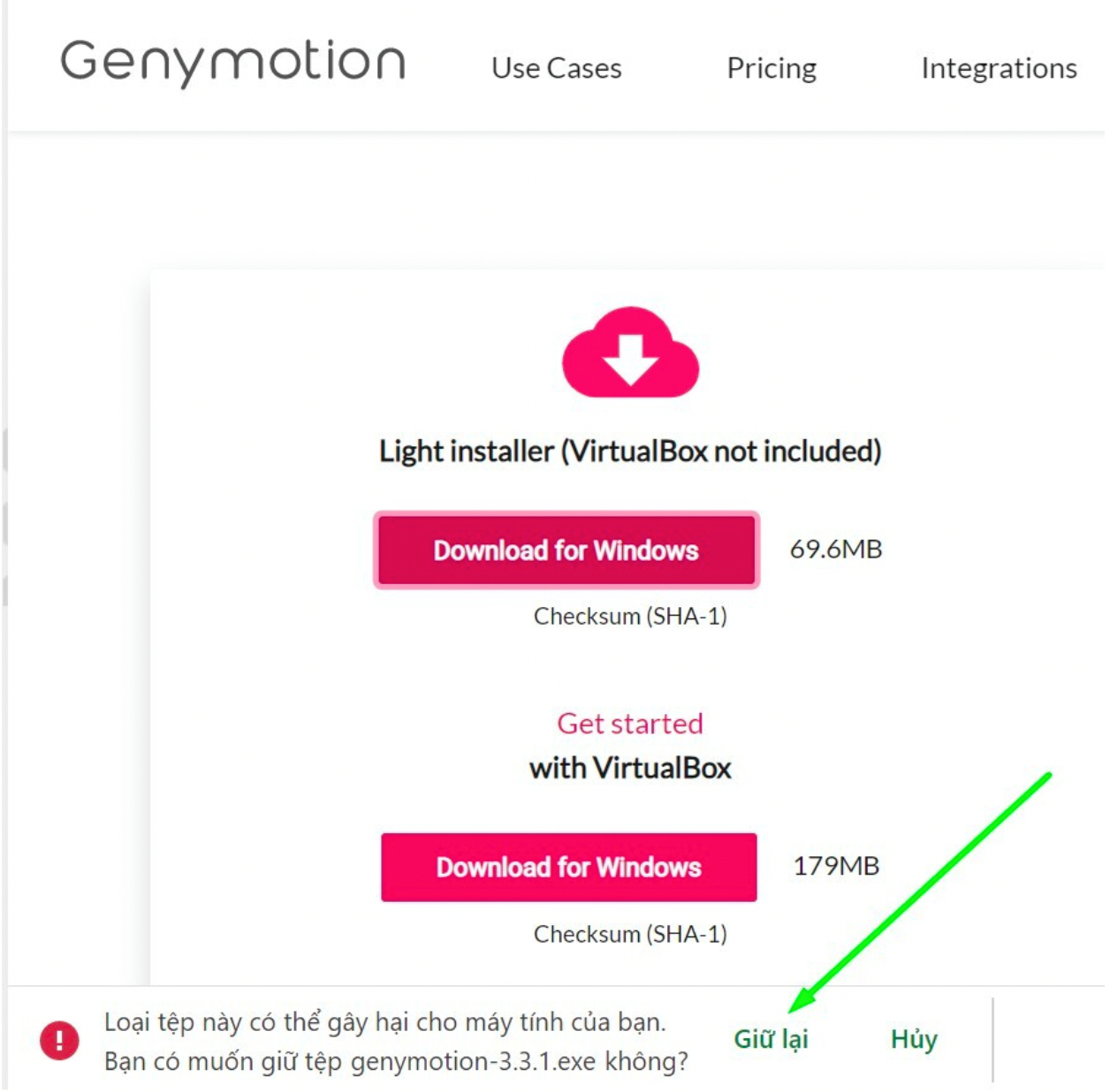Select the Light installer heading text
Image resolution: width=1110 pixels, height=1092 pixels.
(630, 451)
